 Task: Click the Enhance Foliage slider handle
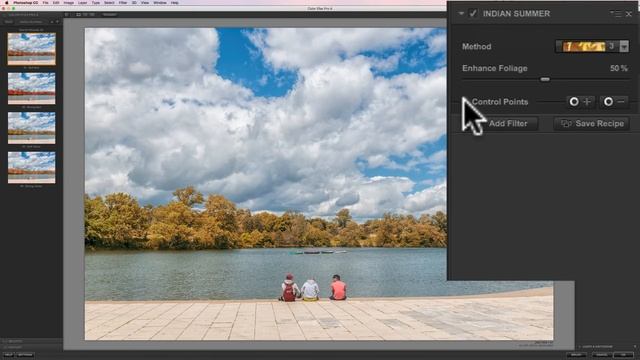545,79
